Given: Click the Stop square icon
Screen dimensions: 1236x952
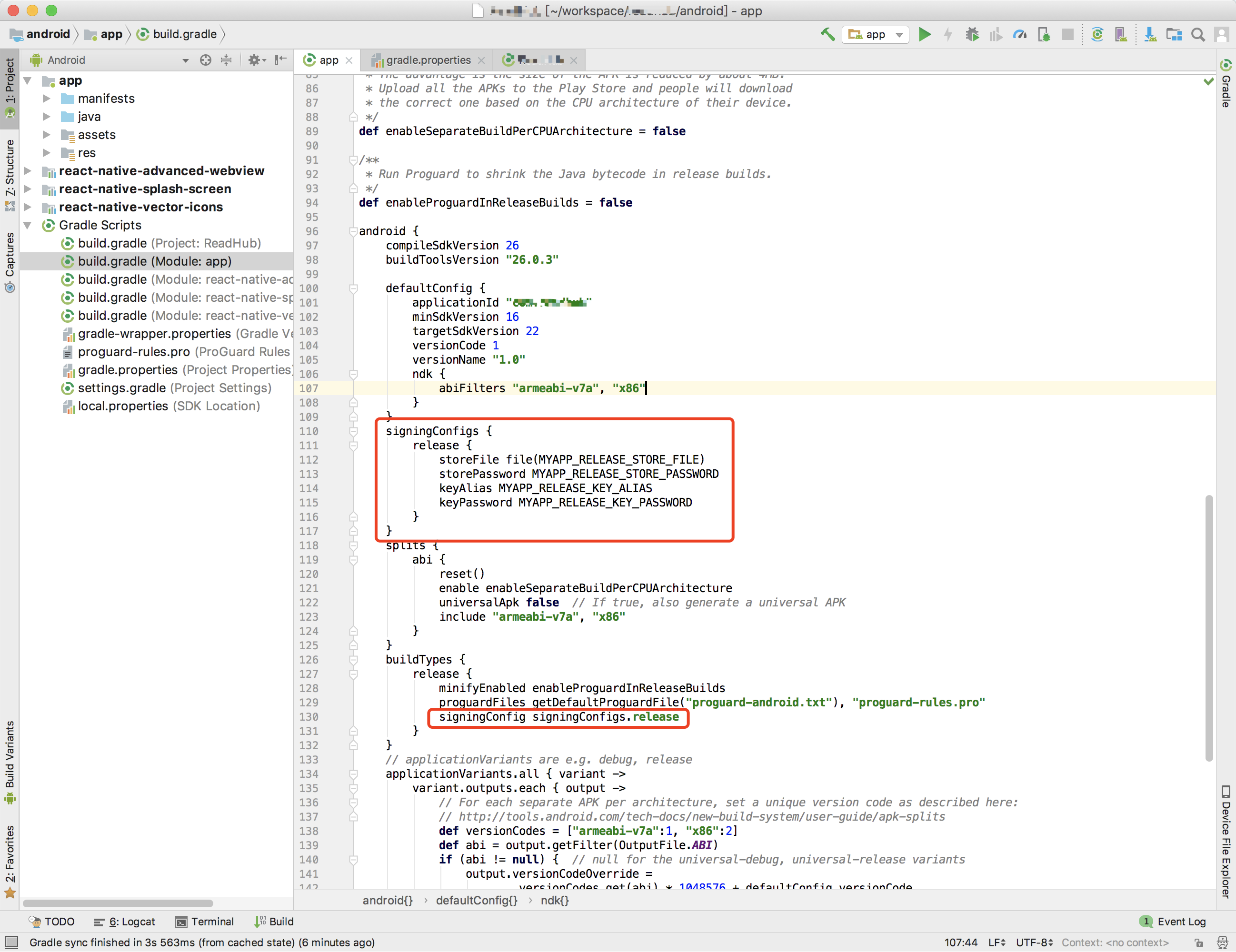Looking at the screenshot, I should 1067,34.
